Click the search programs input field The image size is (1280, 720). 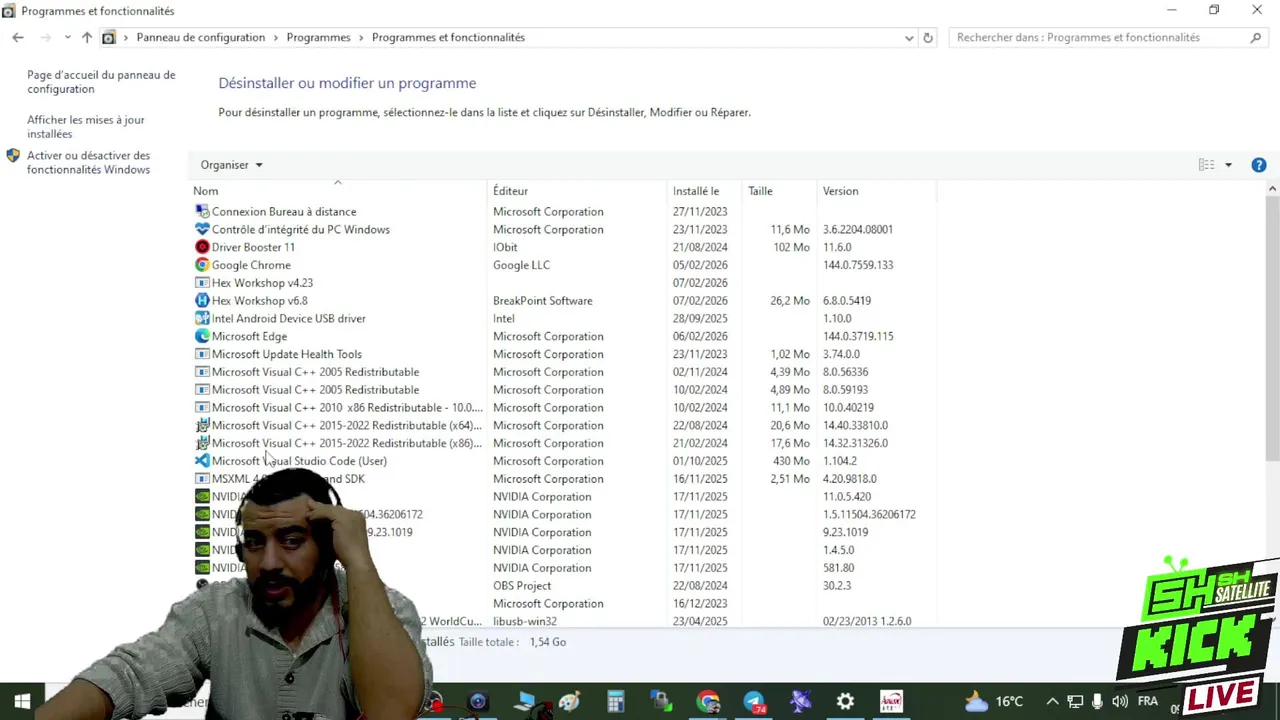[1100, 38]
